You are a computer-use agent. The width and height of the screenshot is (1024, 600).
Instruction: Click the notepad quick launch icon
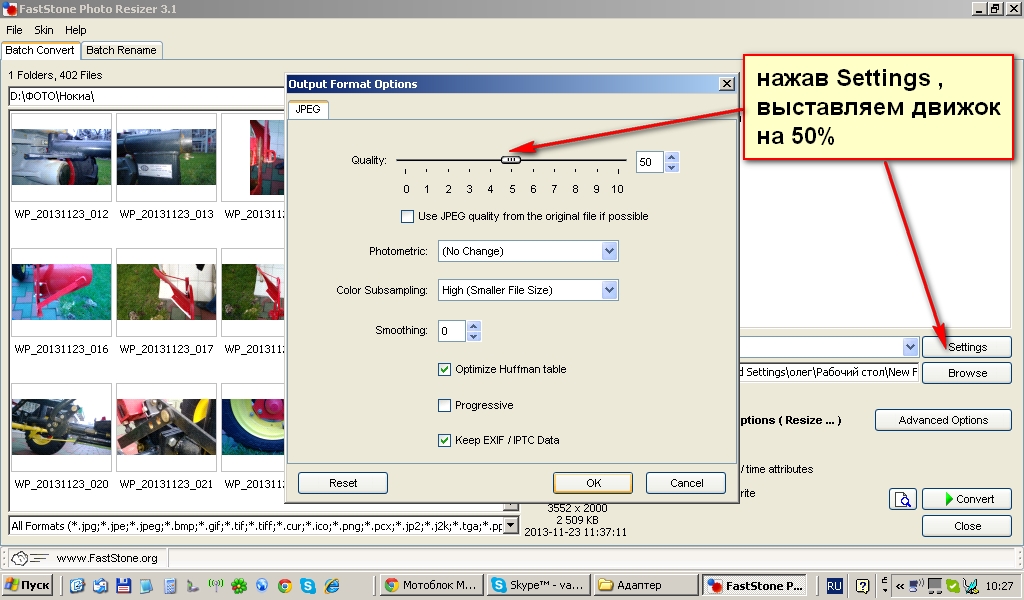pyautogui.click(x=146, y=586)
